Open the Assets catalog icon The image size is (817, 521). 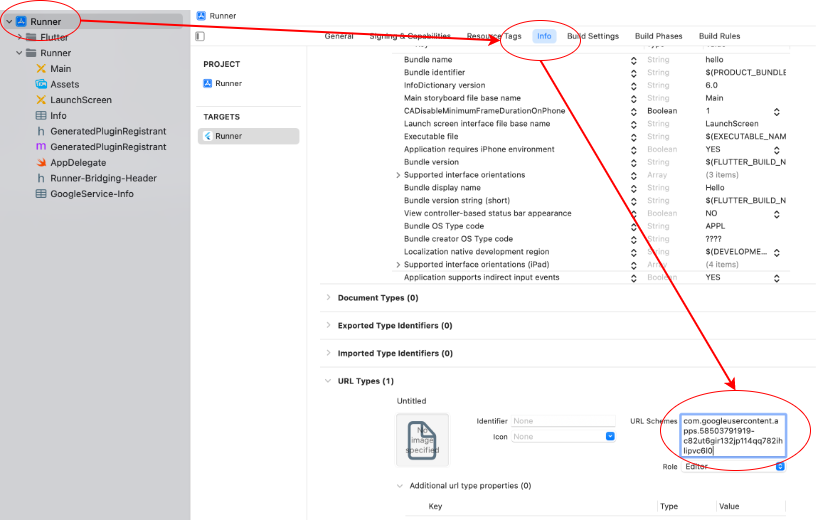pyautogui.click(x=41, y=84)
